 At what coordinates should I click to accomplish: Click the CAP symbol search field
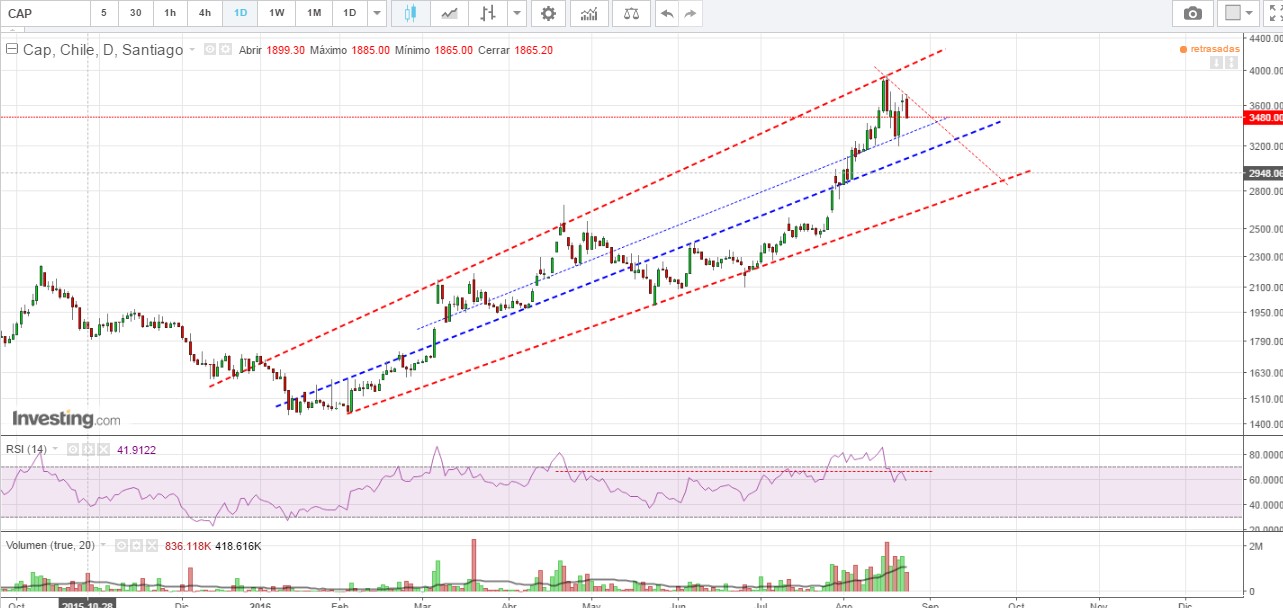click(x=44, y=13)
